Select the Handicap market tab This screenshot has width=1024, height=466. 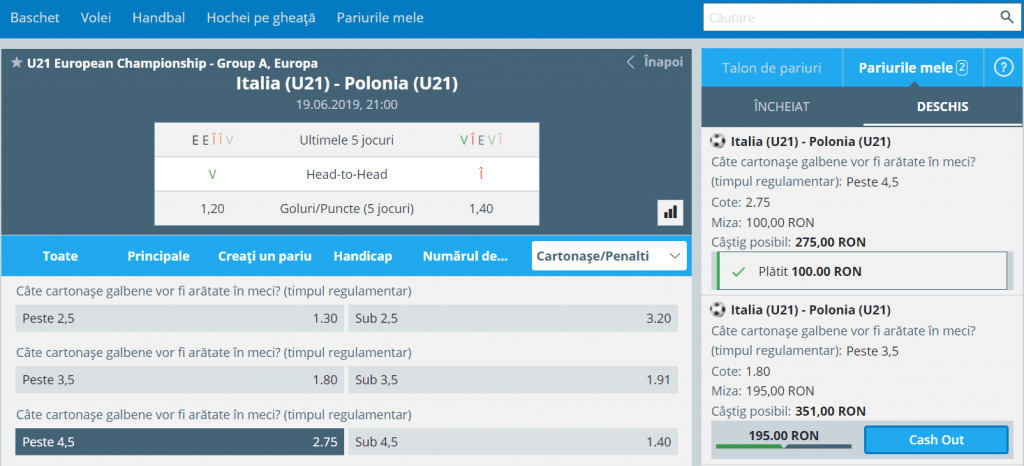(x=364, y=256)
